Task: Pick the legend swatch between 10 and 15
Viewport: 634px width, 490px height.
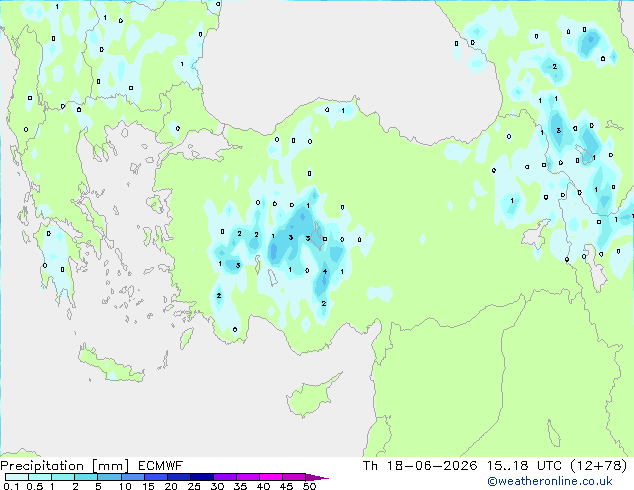Action: pos(133,477)
